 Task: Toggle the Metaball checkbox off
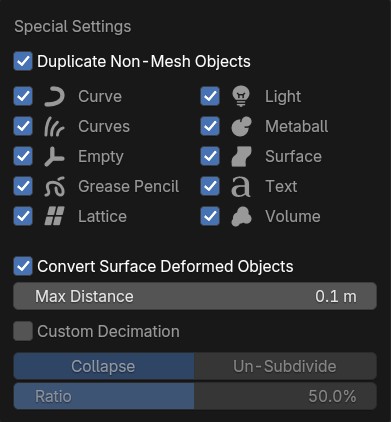[x=210, y=126]
